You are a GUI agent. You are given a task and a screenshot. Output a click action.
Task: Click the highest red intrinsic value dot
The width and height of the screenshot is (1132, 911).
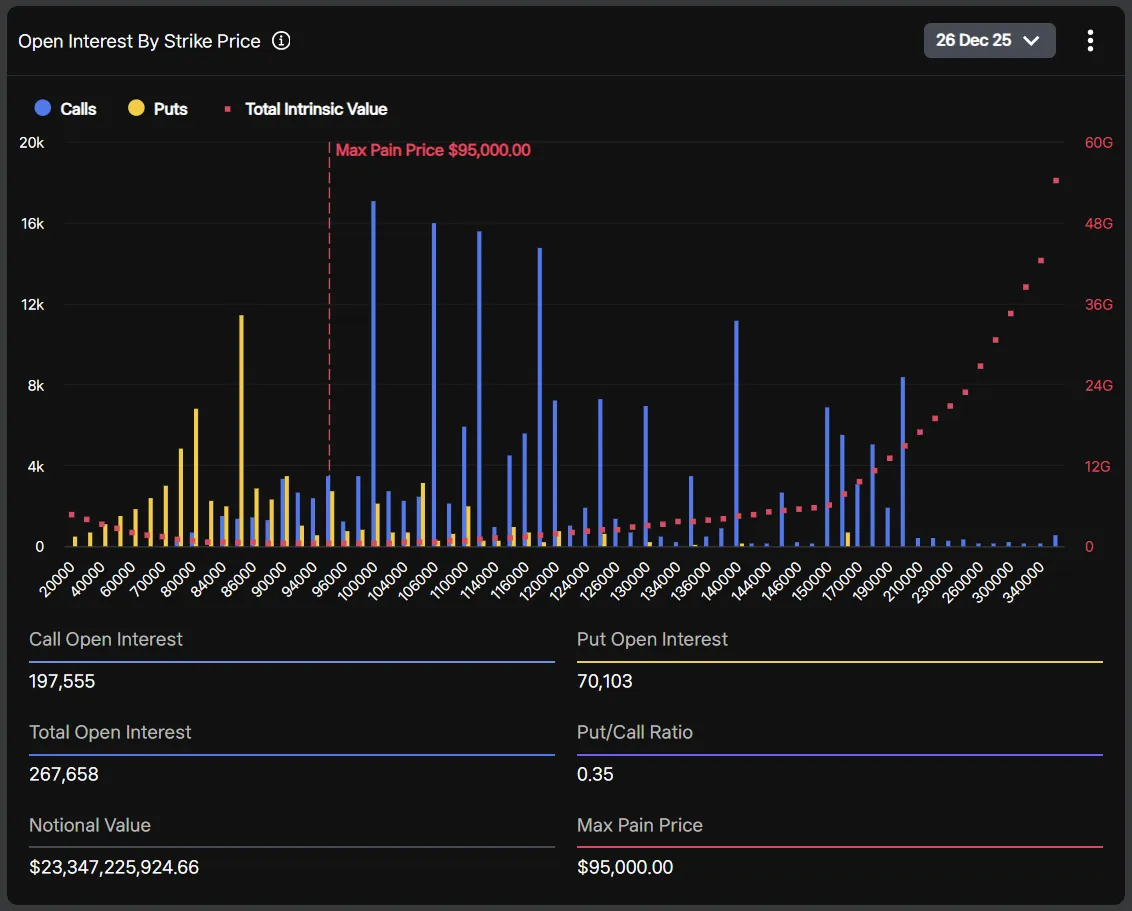pyautogui.click(x=1056, y=181)
